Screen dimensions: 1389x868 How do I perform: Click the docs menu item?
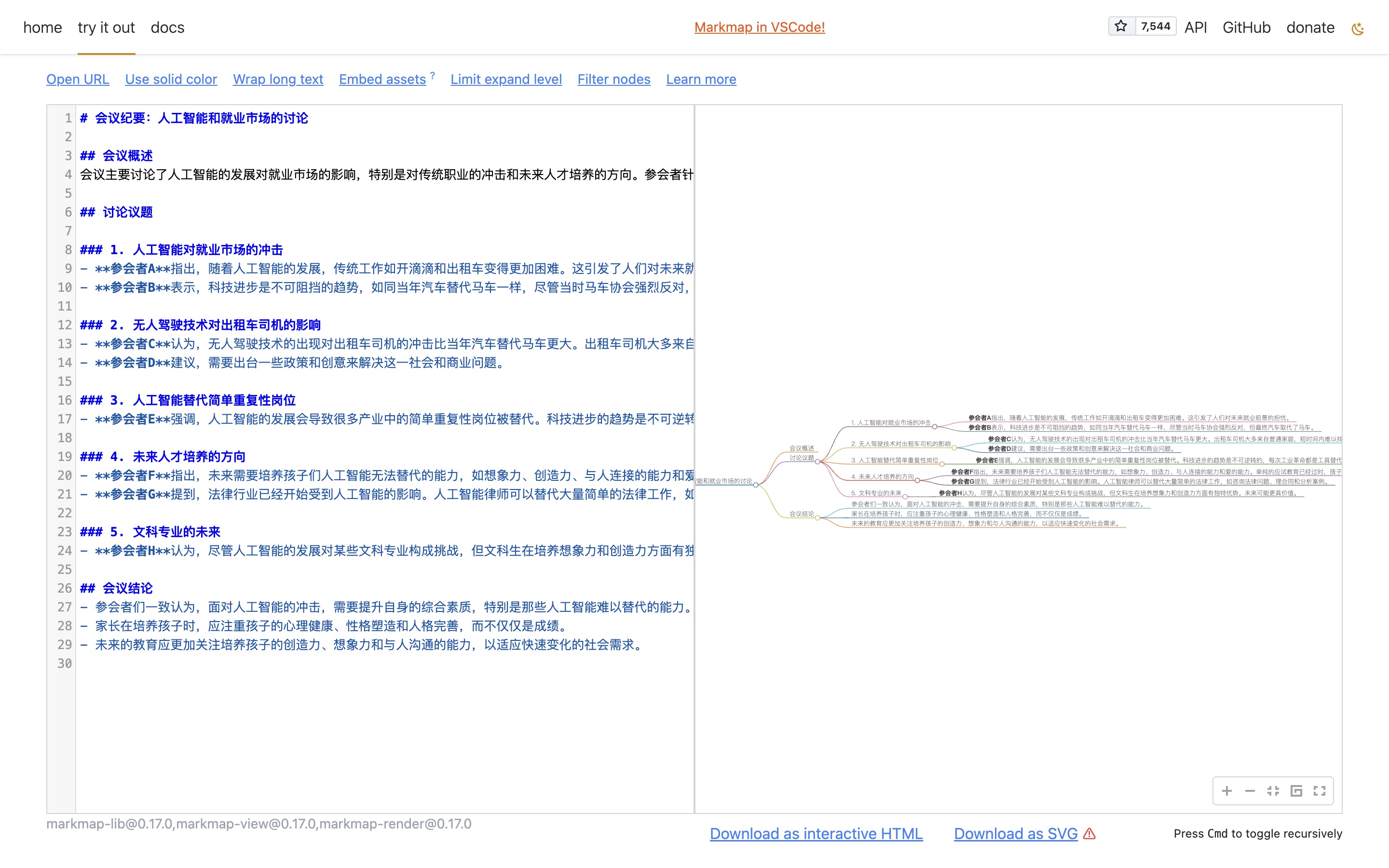(x=167, y=28)
